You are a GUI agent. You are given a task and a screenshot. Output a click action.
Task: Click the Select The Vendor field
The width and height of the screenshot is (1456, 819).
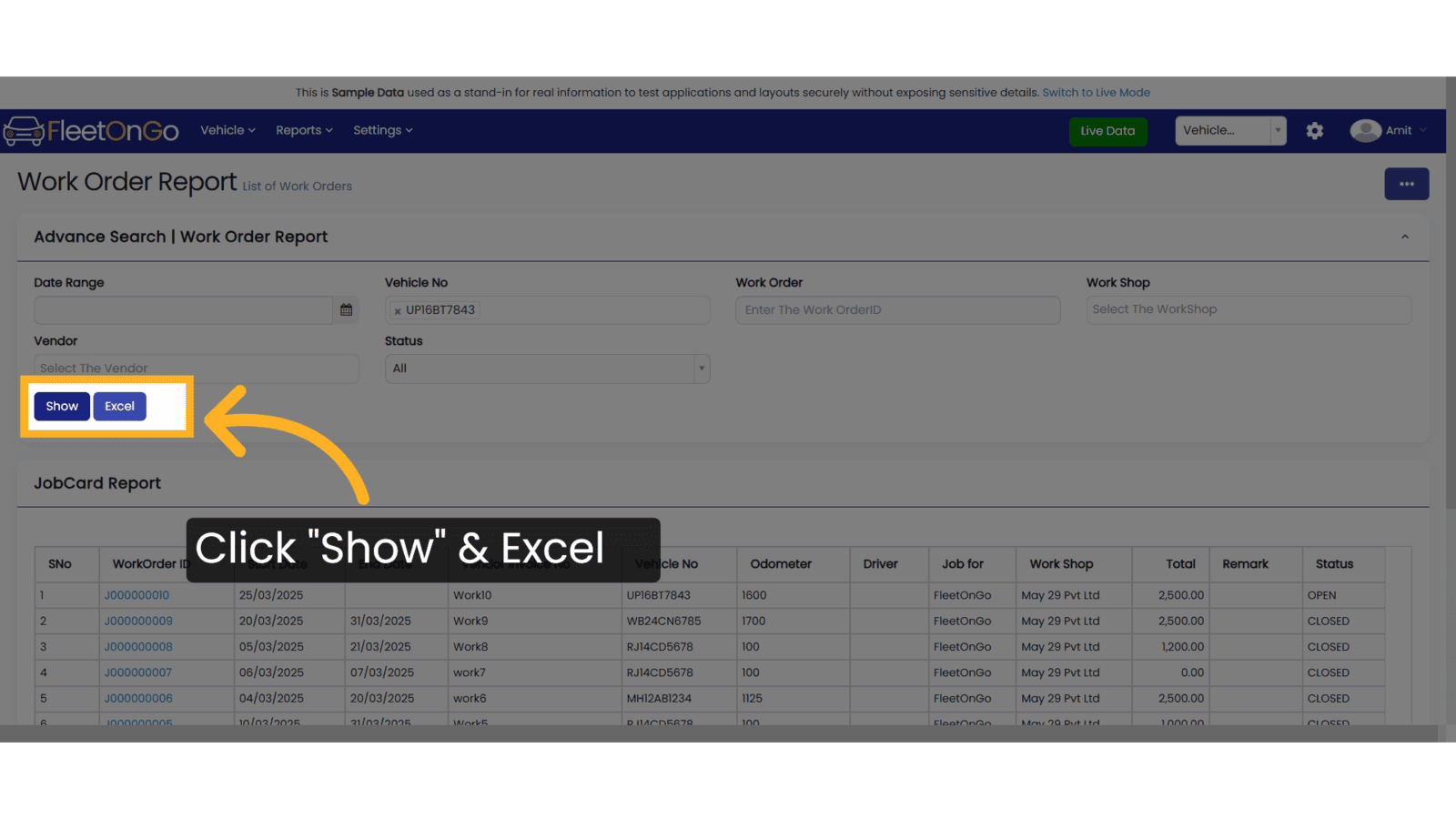pos(197,369)
